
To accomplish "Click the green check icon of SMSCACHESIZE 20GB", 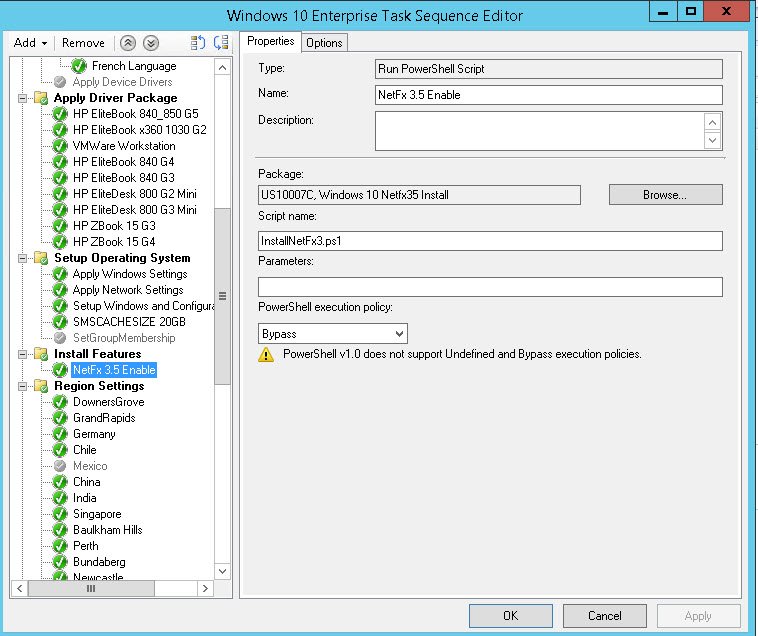I will [60, 322].
